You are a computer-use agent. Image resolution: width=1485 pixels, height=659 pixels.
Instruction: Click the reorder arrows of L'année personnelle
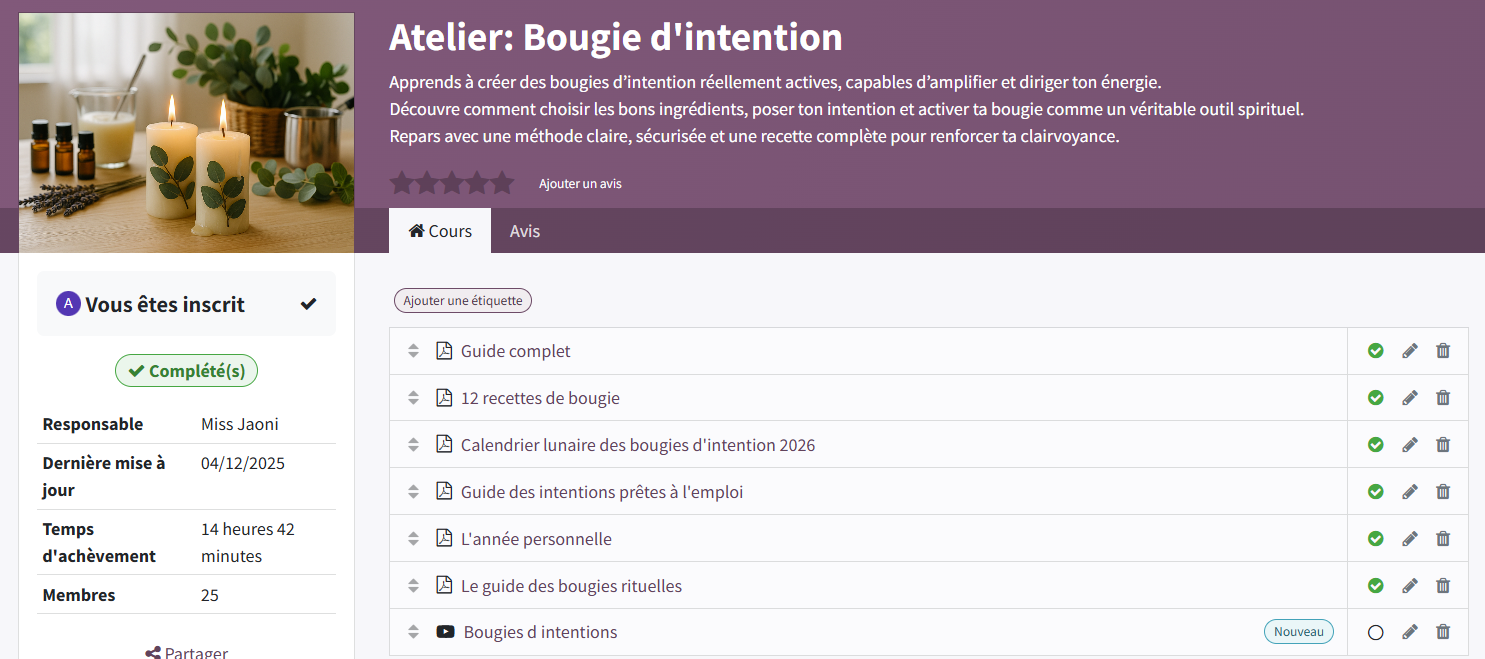click(413, 539)
